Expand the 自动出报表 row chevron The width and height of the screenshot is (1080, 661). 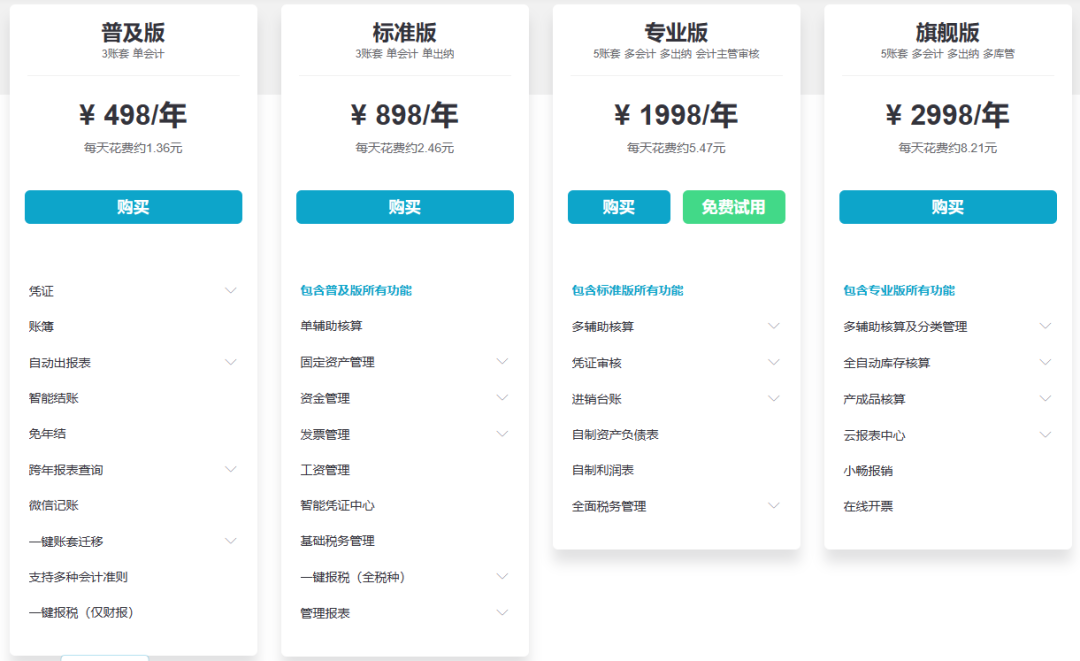[231, 362]
